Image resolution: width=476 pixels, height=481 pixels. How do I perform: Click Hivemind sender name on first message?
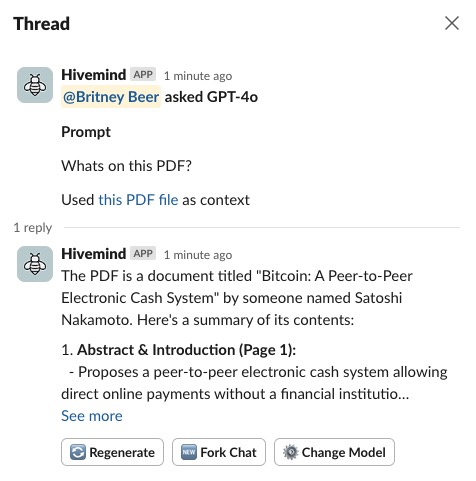click(94, 75)
